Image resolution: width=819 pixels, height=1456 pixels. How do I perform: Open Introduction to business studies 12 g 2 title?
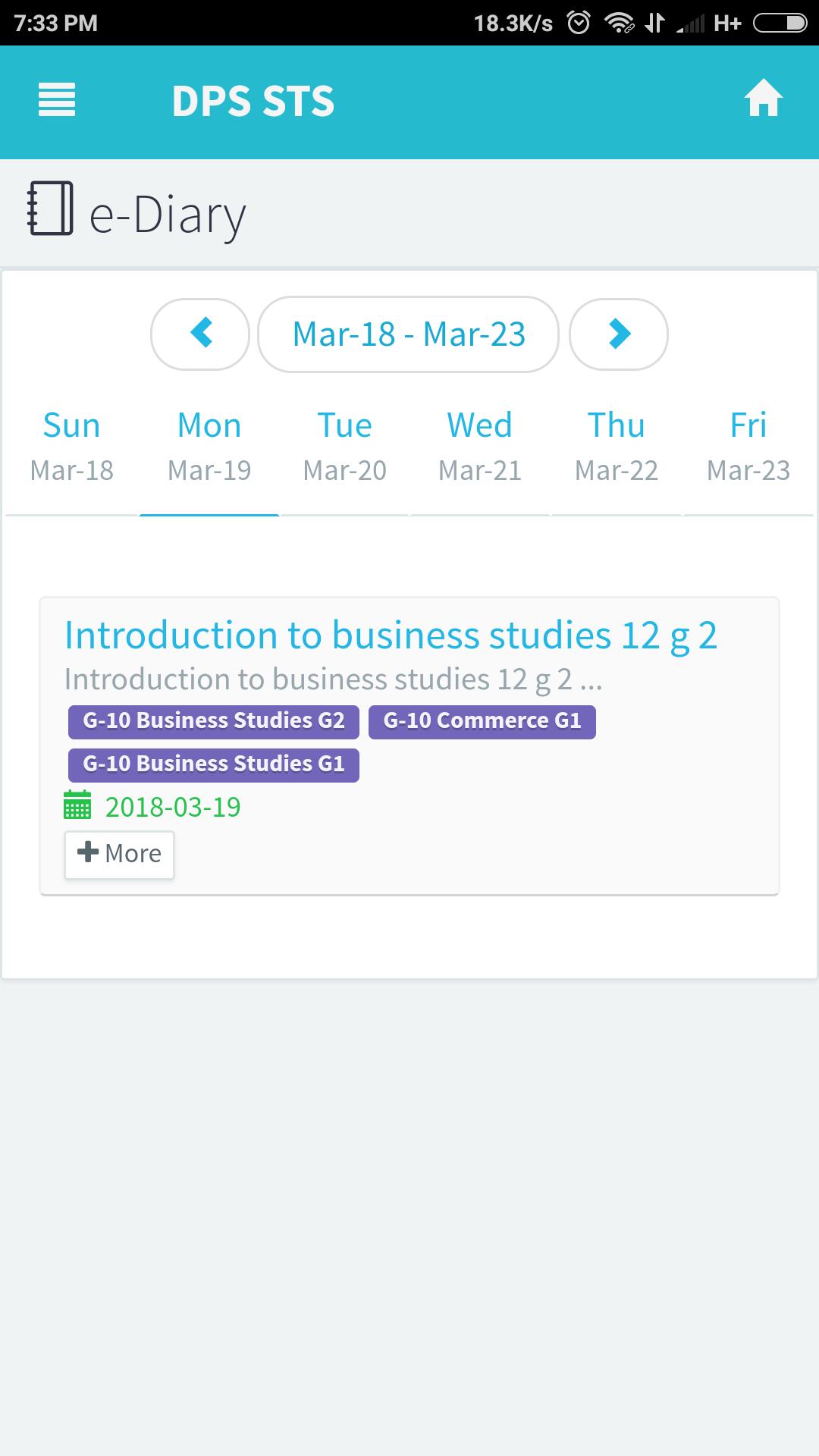[391, 635]
